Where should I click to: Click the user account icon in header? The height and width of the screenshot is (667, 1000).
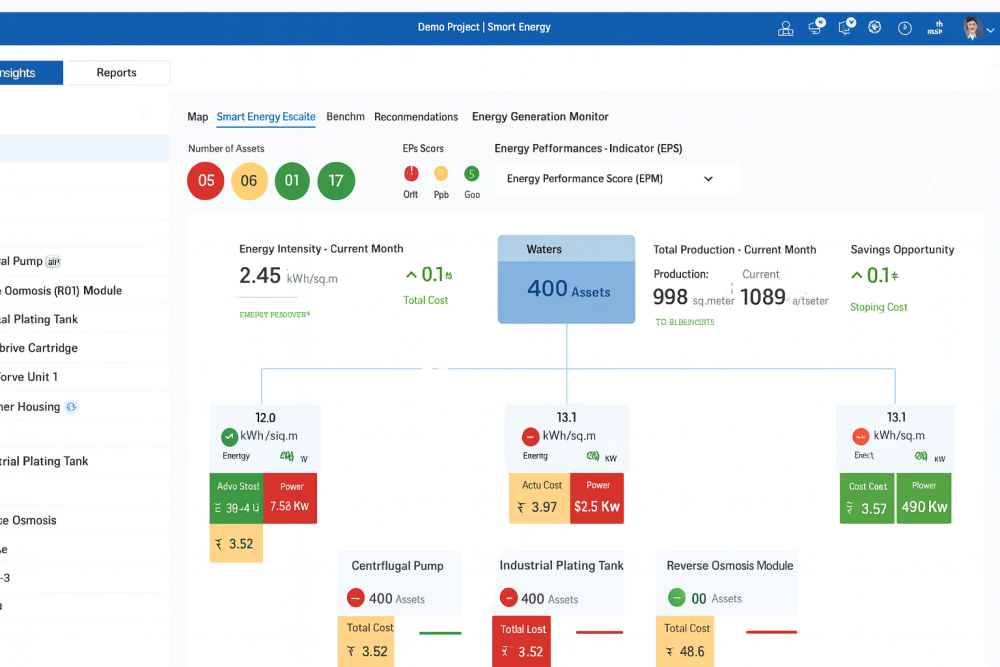[785, 28]
